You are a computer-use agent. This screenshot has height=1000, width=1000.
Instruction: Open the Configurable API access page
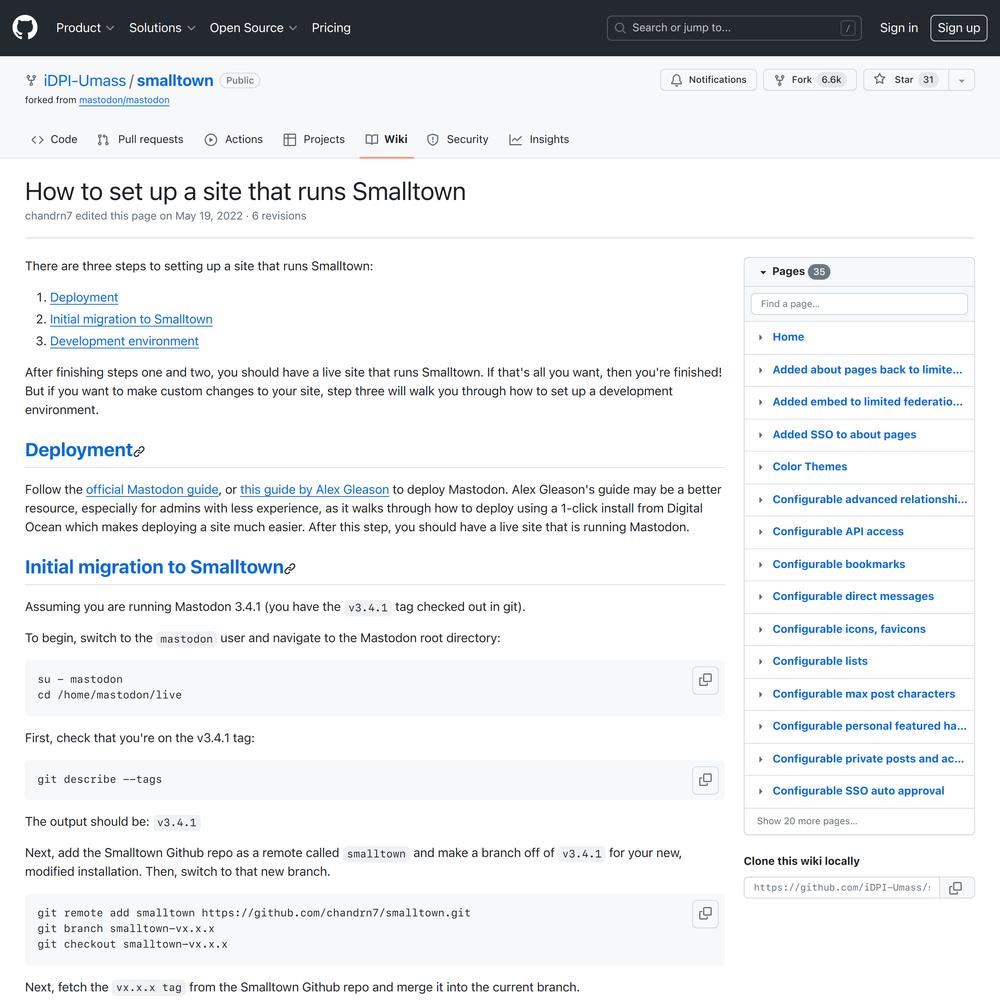(838, 532)
